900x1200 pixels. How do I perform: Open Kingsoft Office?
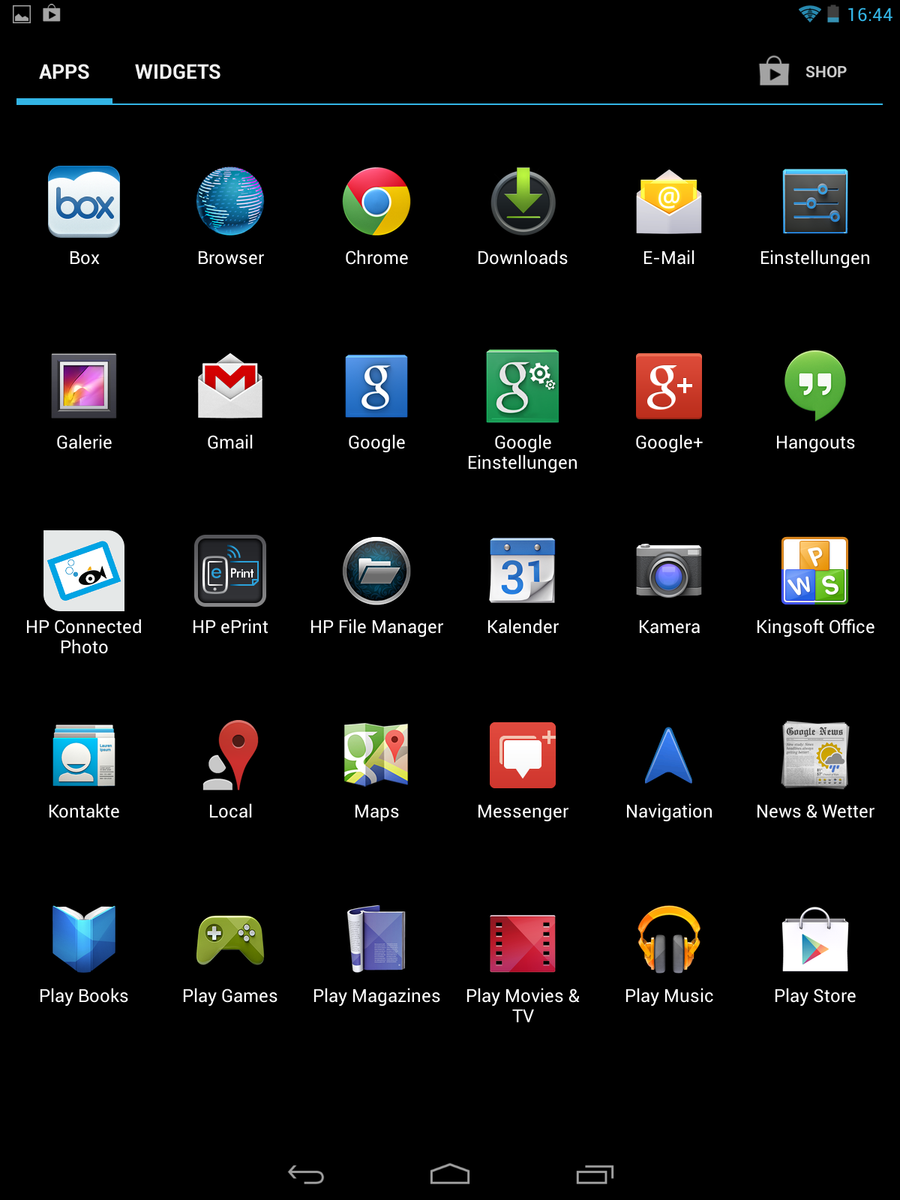click(814, 571)
